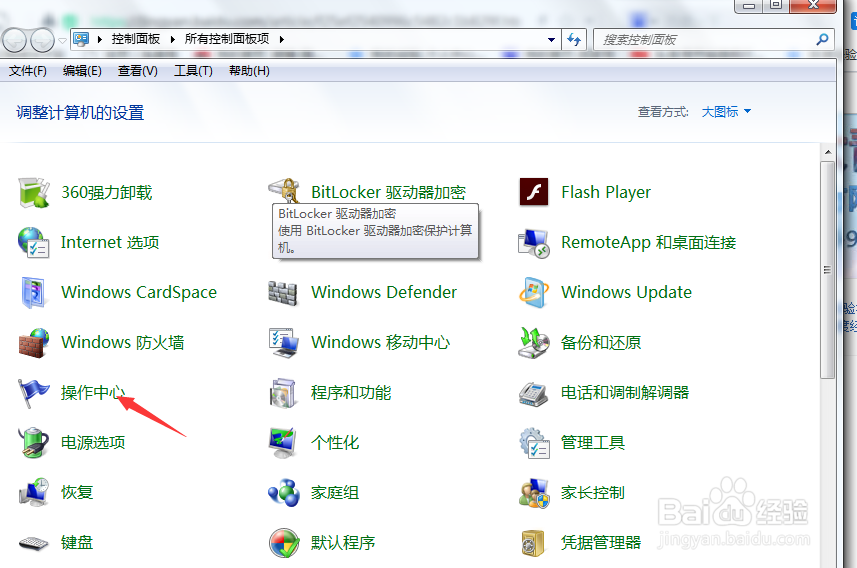The image size is (857, 568).
Task: Open the 文件(F) menu
Action: point(27,71)
